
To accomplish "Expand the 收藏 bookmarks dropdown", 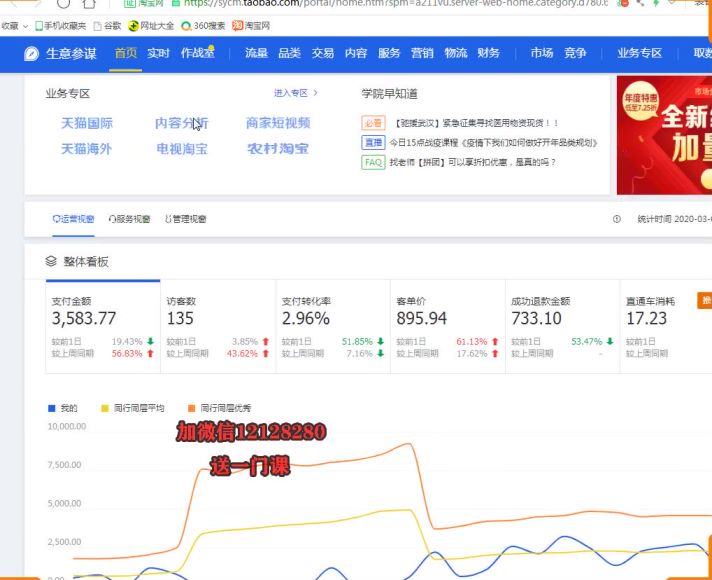I will coord(15,26).
